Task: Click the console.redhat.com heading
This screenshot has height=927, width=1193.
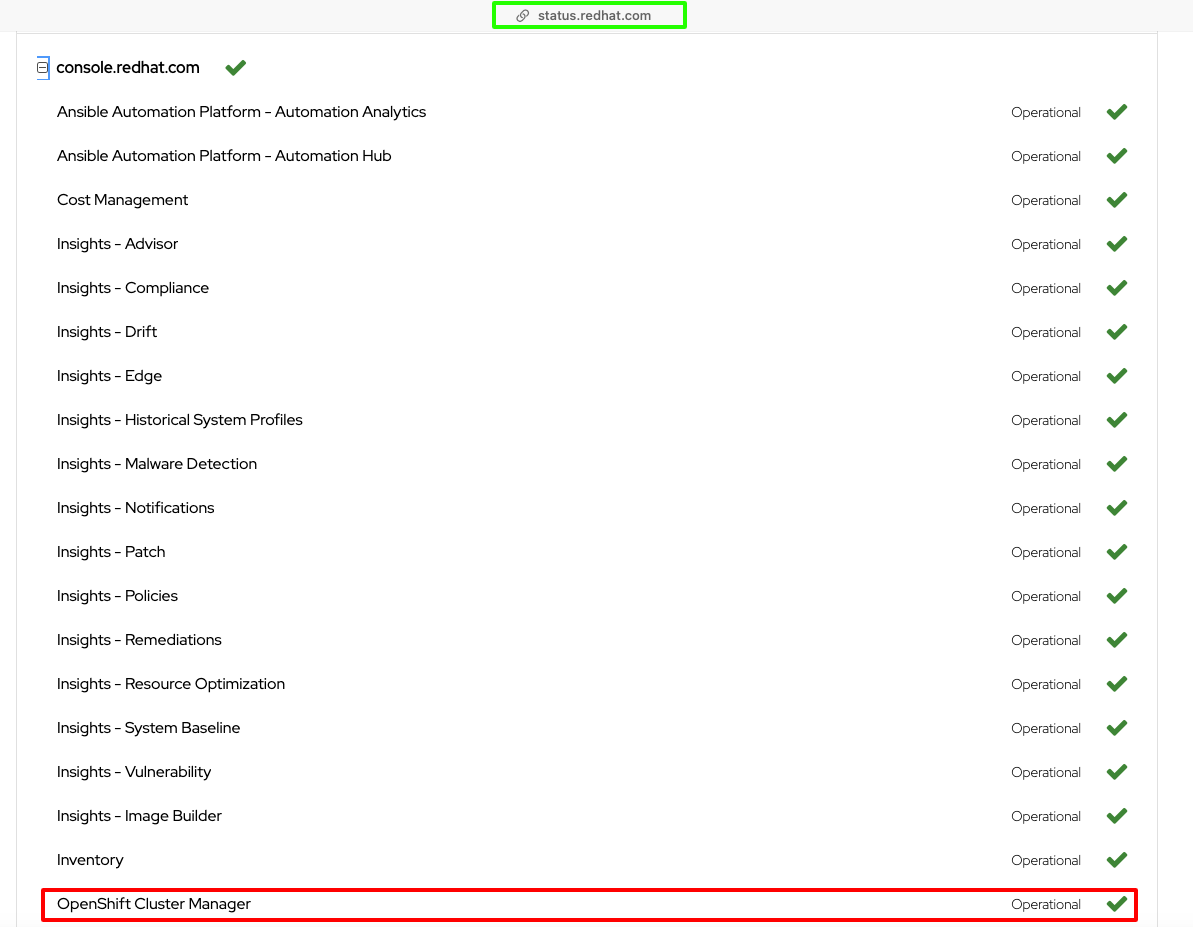Action: coord(128,68)
